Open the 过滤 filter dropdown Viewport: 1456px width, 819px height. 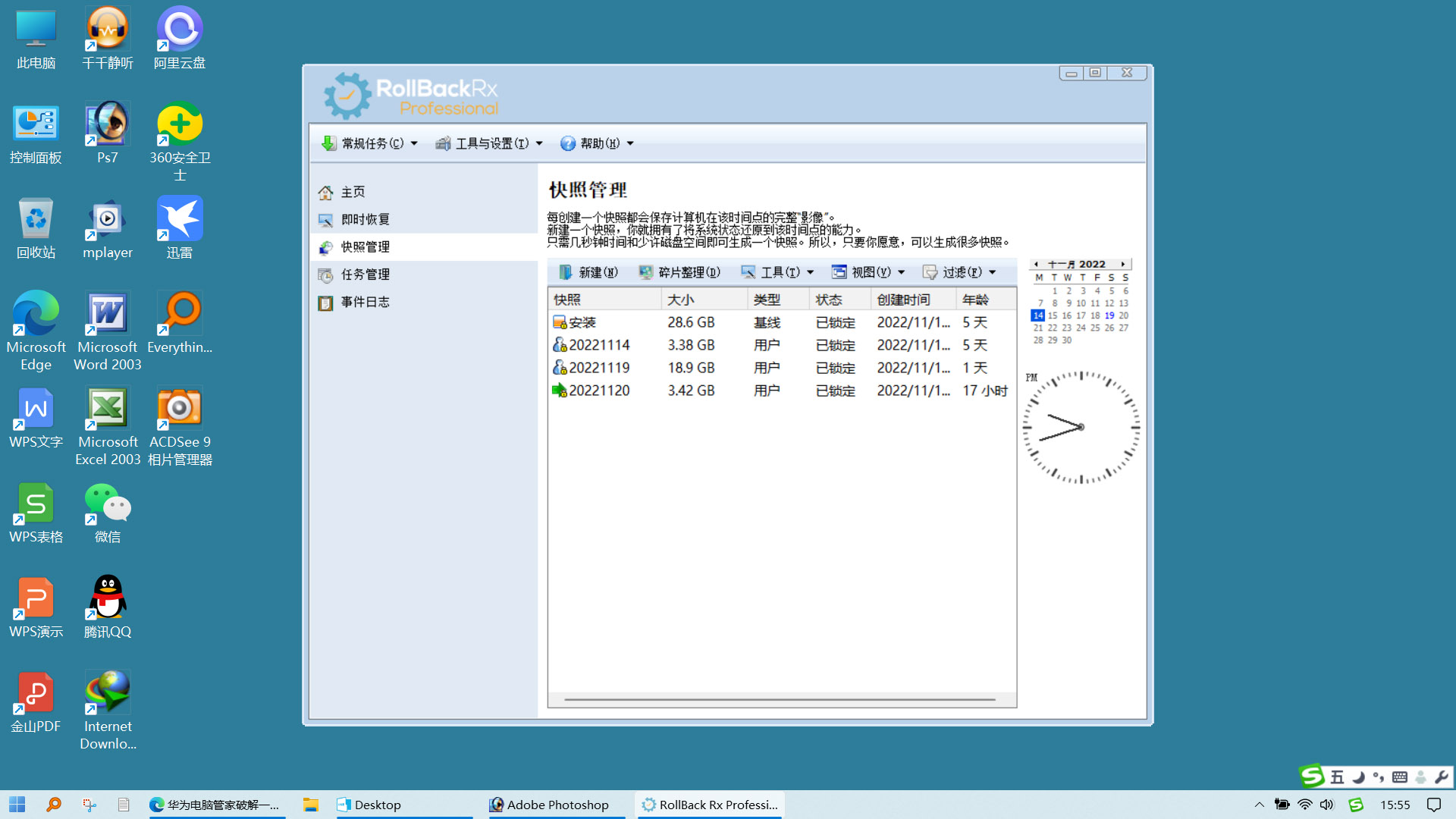[x=959, y=272]
